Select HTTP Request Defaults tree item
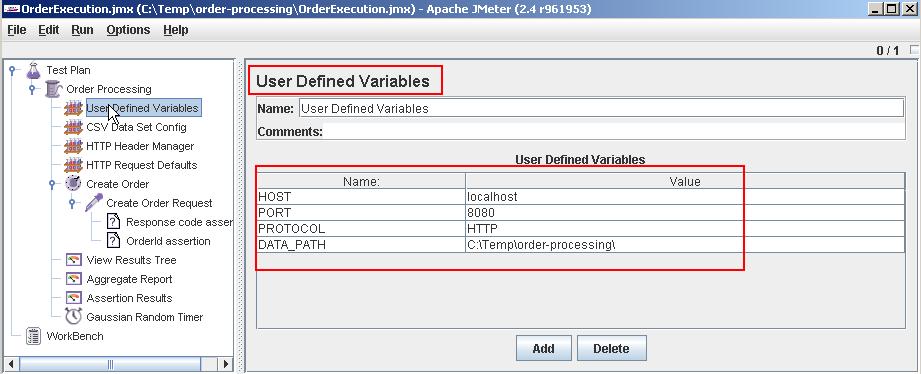The height and width of the screenshot is (374, 921). point(142,165)
